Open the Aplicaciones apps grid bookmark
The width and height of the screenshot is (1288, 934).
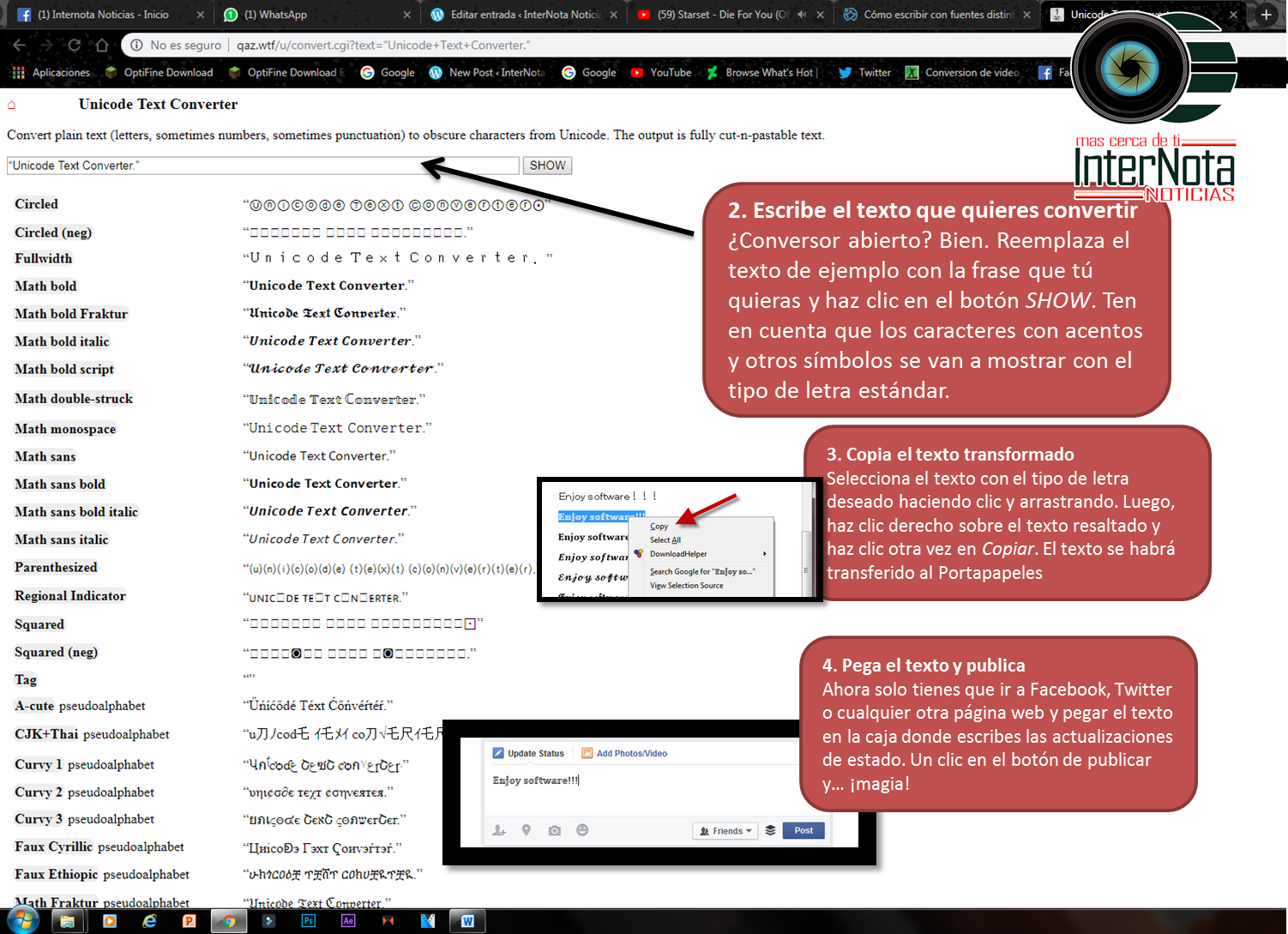(x=51, y=73)
